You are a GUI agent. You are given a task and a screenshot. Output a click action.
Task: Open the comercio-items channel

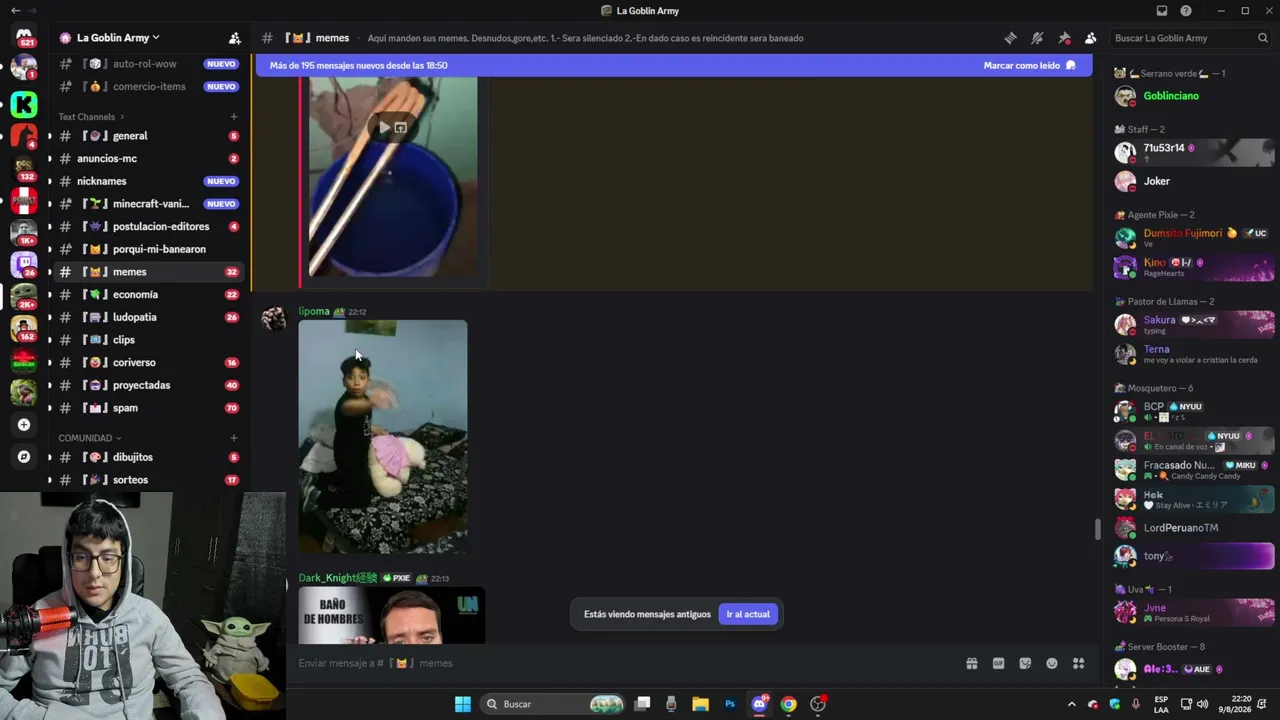coord(148,86)
